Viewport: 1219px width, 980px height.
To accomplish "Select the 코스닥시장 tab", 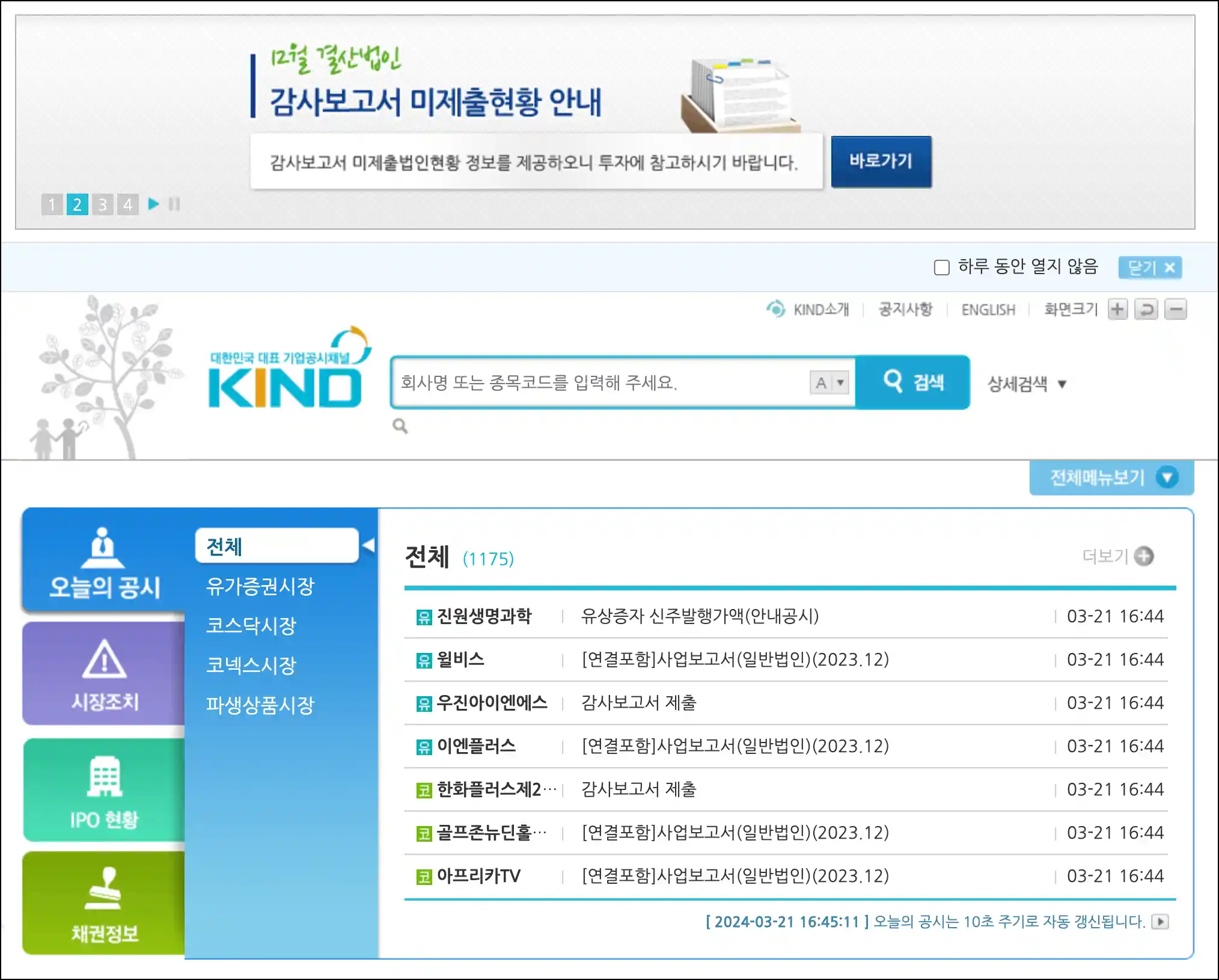I will 251,626.
